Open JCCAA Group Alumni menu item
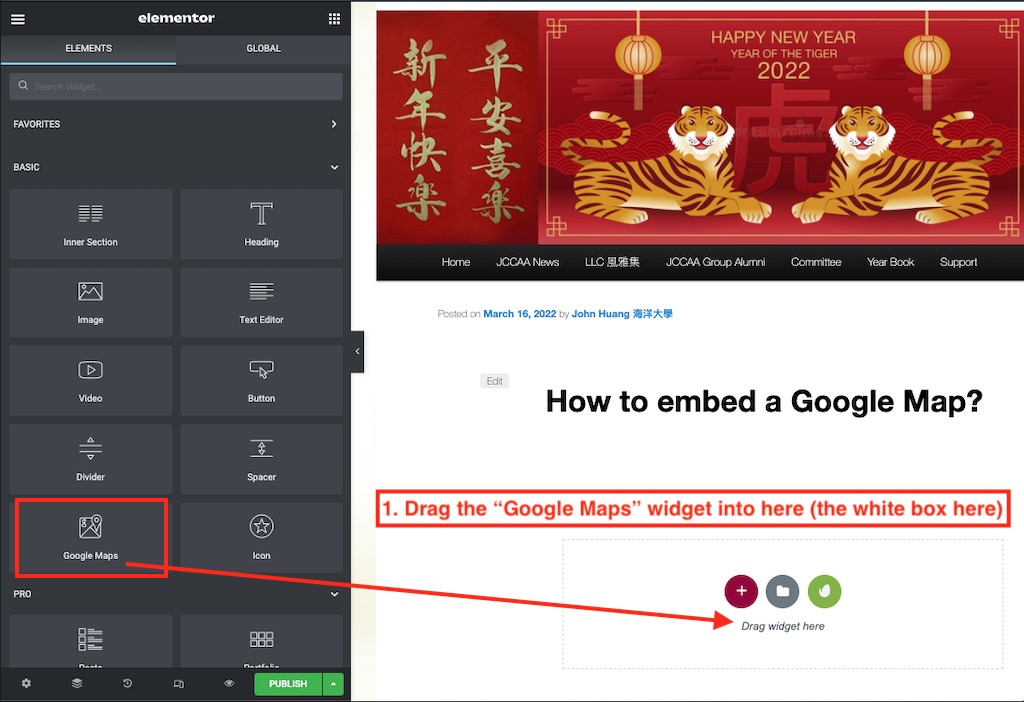This screenshot has width=1024, height=702. [x=715, y=262]
